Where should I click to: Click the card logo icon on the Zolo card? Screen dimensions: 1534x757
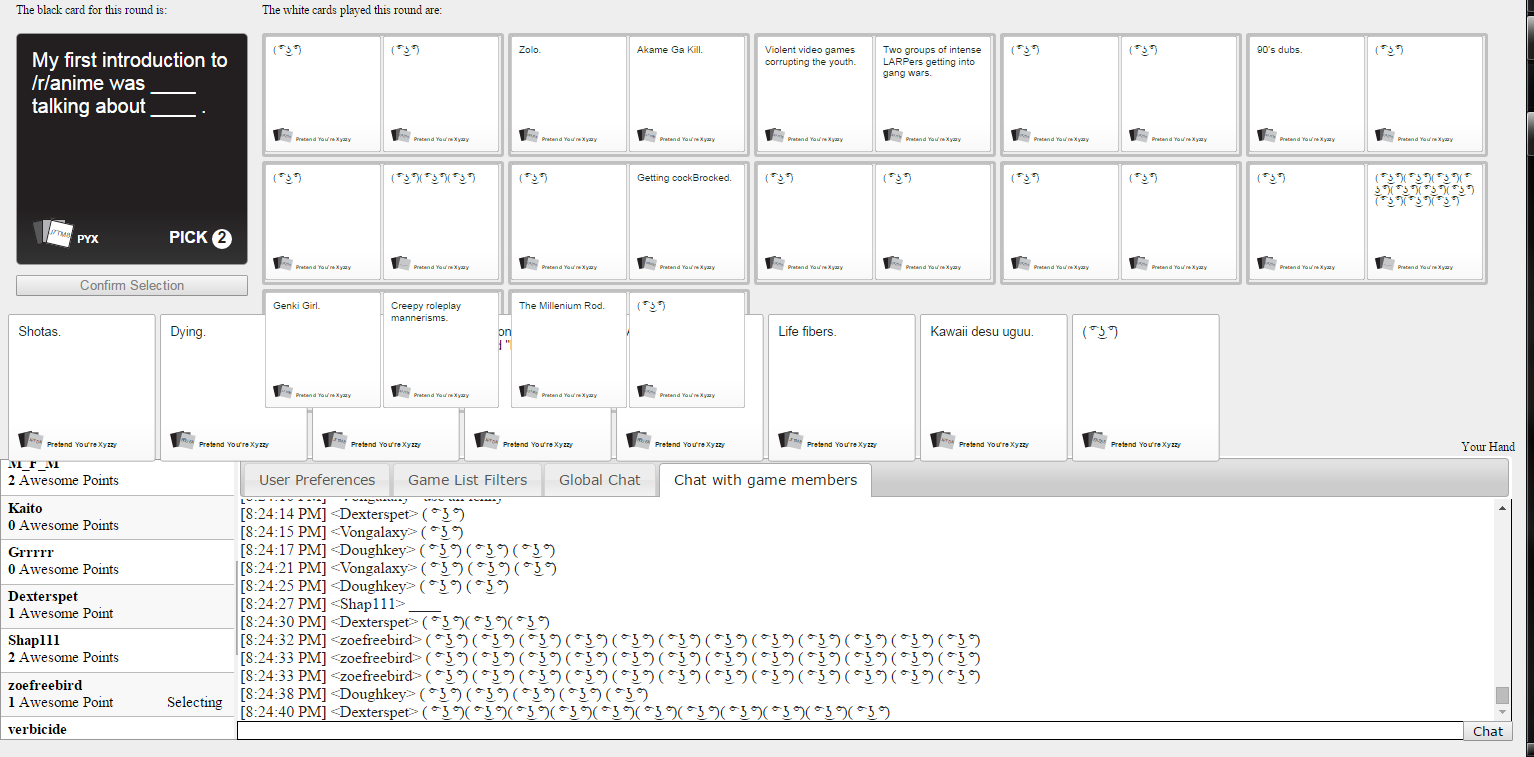529,136
